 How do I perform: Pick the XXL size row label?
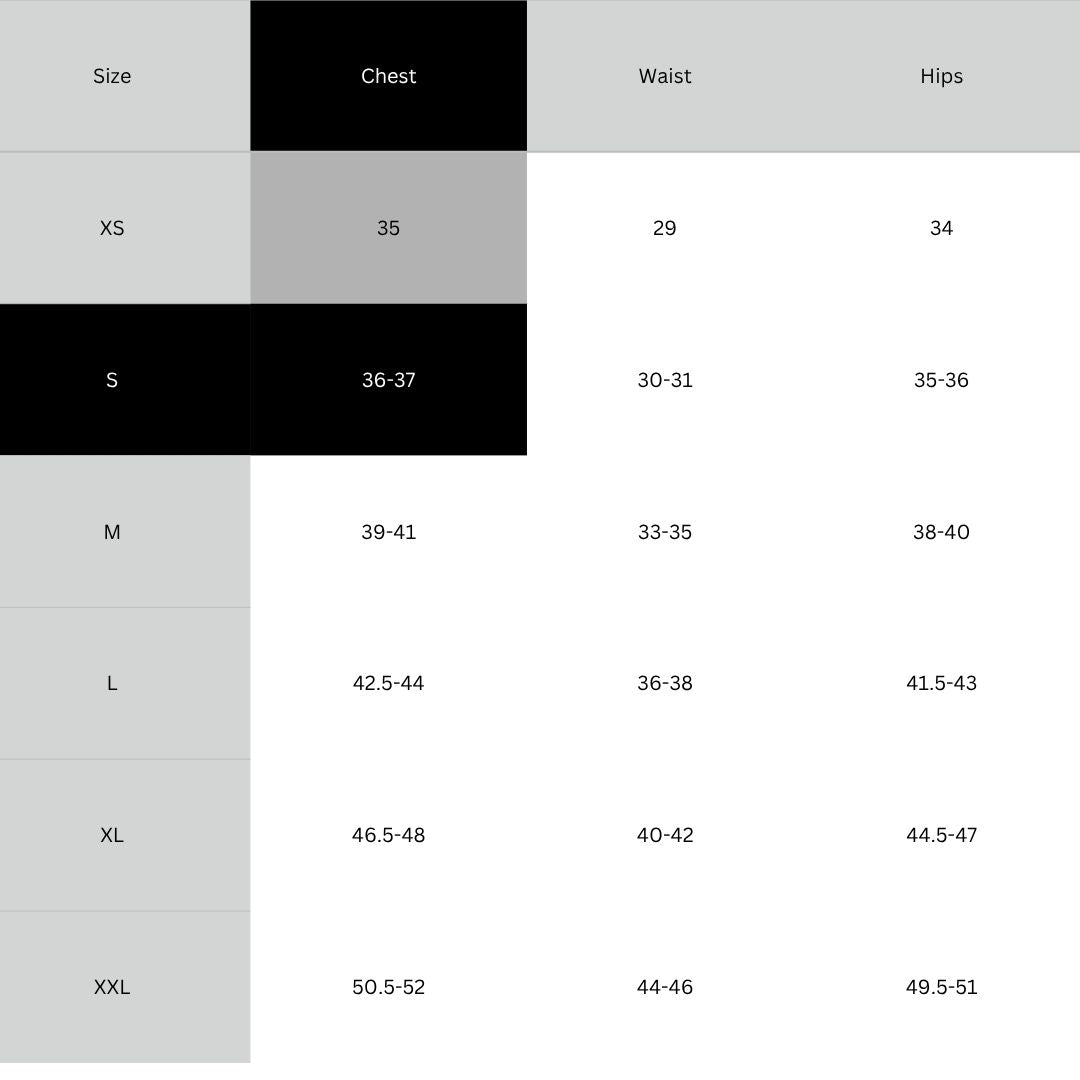tap(112, 987)
